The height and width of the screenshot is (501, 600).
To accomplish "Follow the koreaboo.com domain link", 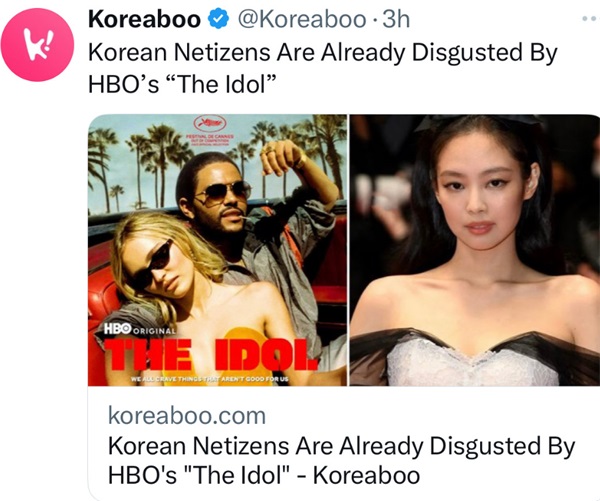I will point(187,415).
